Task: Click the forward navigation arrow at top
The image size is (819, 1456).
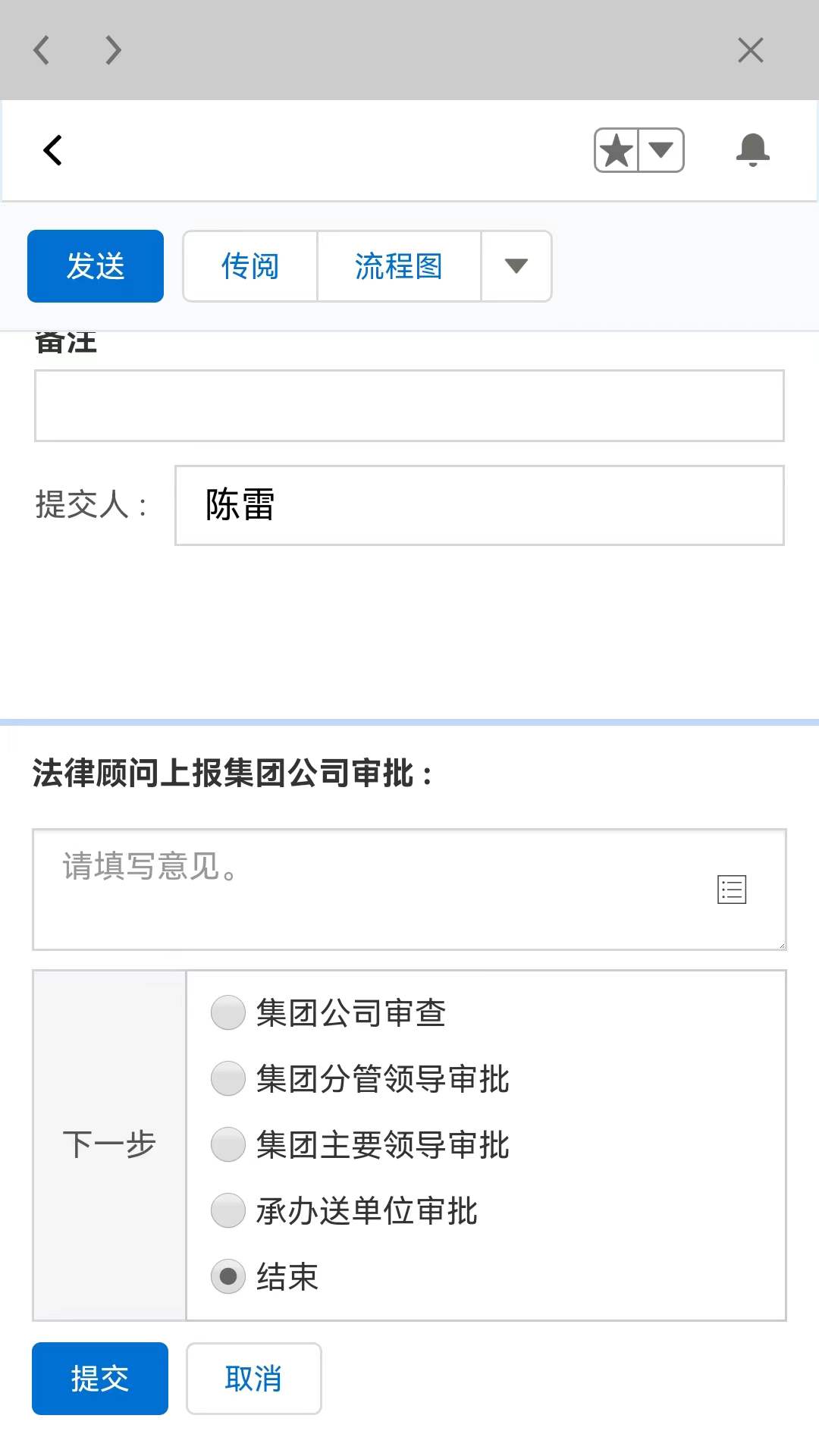Action: point(112,50)
